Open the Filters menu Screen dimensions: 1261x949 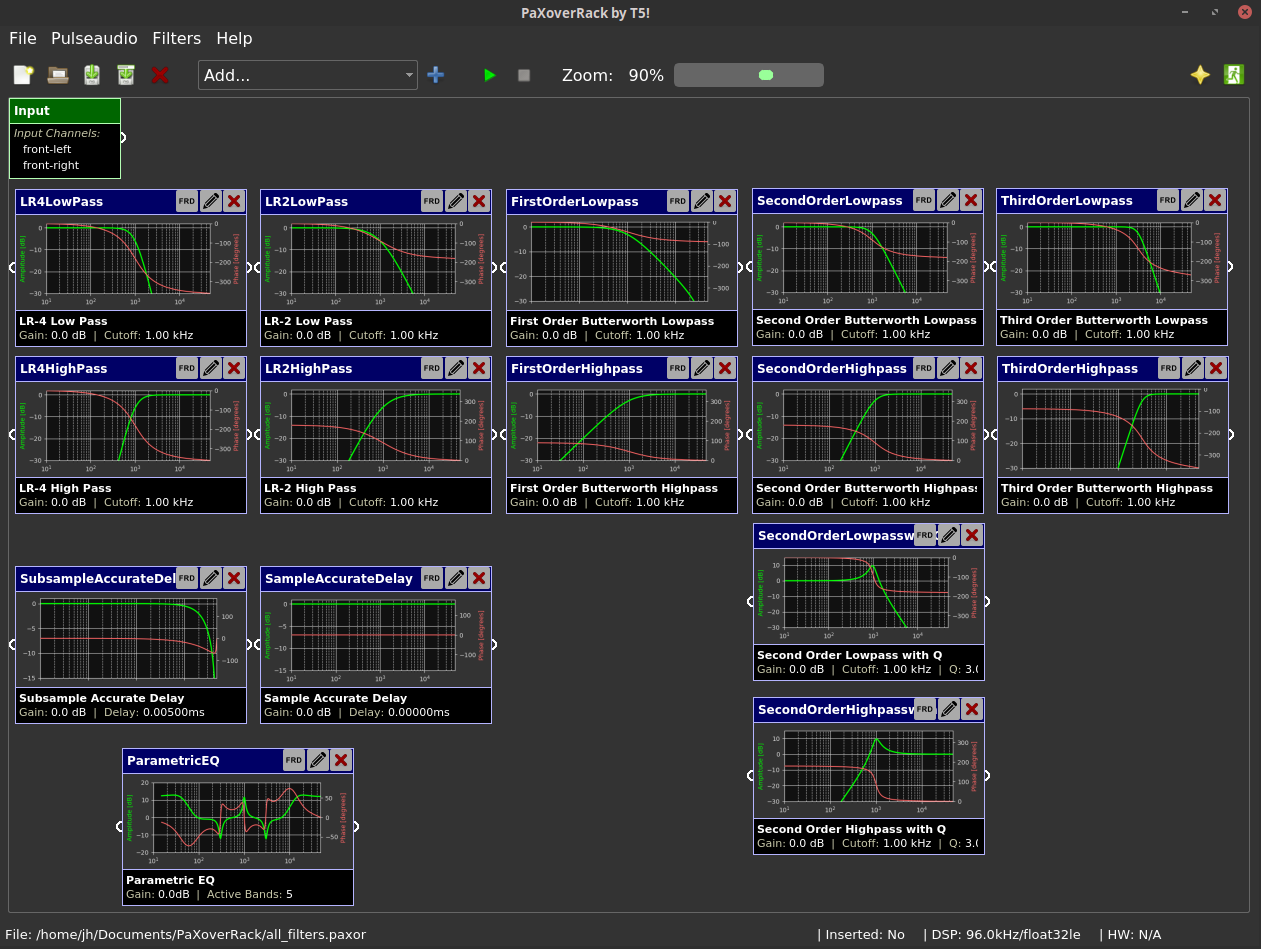tap(176, 38)
